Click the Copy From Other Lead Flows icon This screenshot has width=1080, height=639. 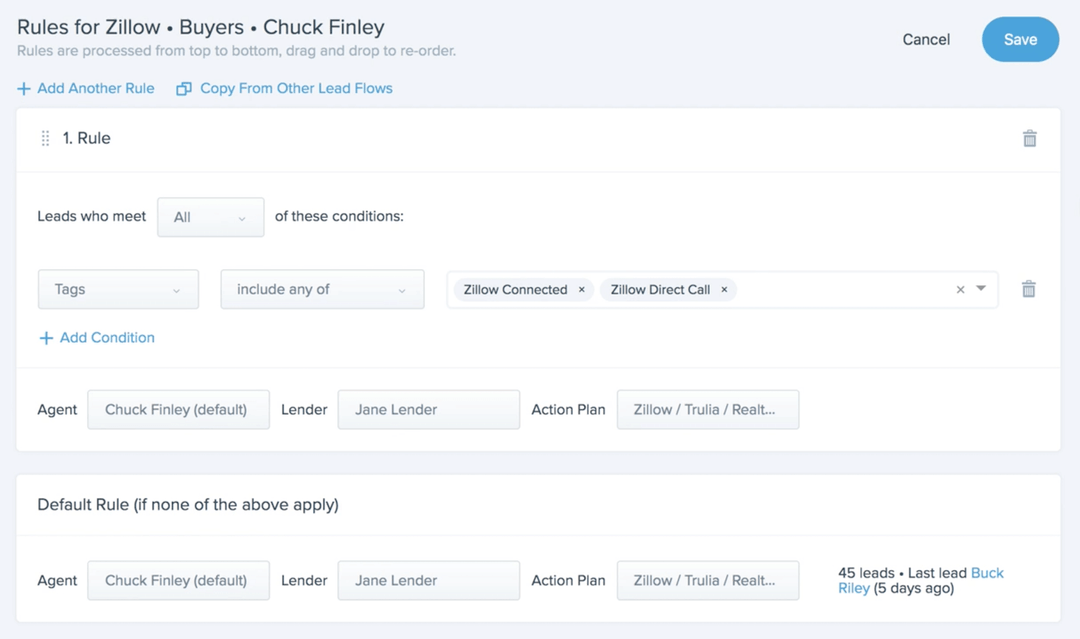pos(184,89)
